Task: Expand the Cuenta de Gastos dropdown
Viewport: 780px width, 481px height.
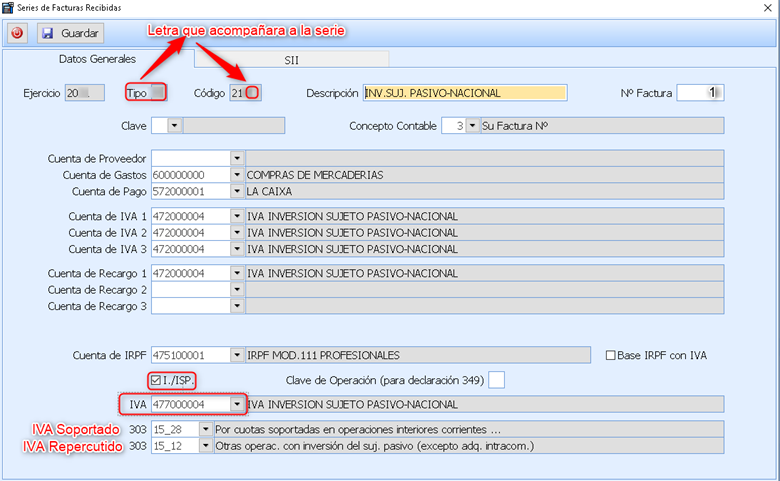Action: [237, 174]
